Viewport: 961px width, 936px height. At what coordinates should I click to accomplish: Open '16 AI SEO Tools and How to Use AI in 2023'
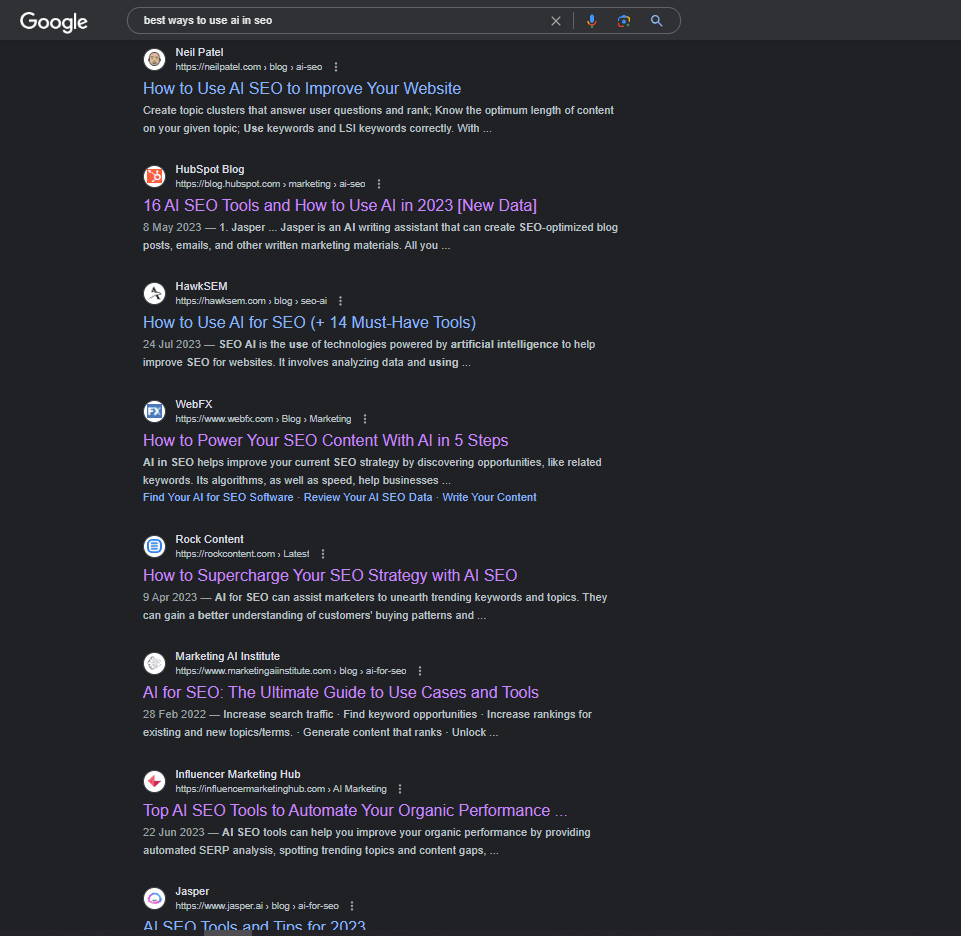(x=340, y=205)
